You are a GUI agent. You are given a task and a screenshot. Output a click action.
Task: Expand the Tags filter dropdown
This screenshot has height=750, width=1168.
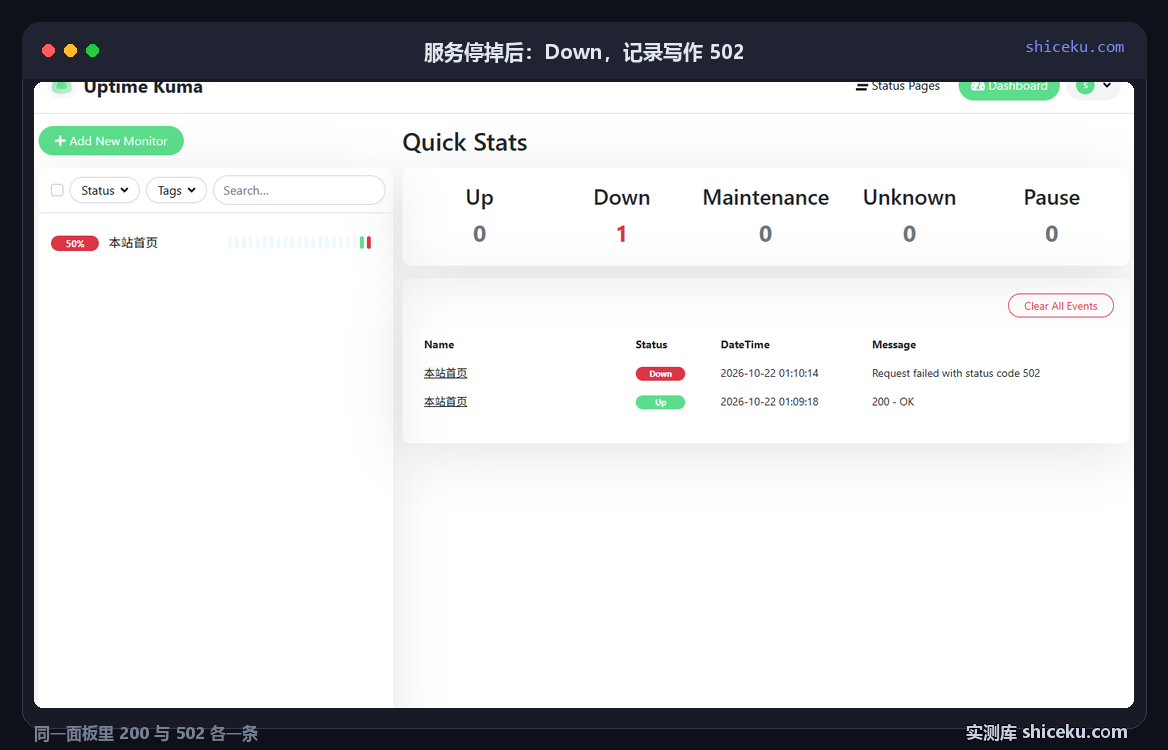click(x=177, y=190)
